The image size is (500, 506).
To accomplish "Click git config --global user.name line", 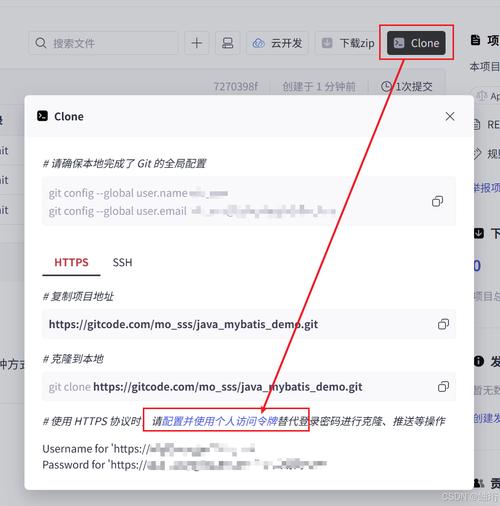I will 138,193.
